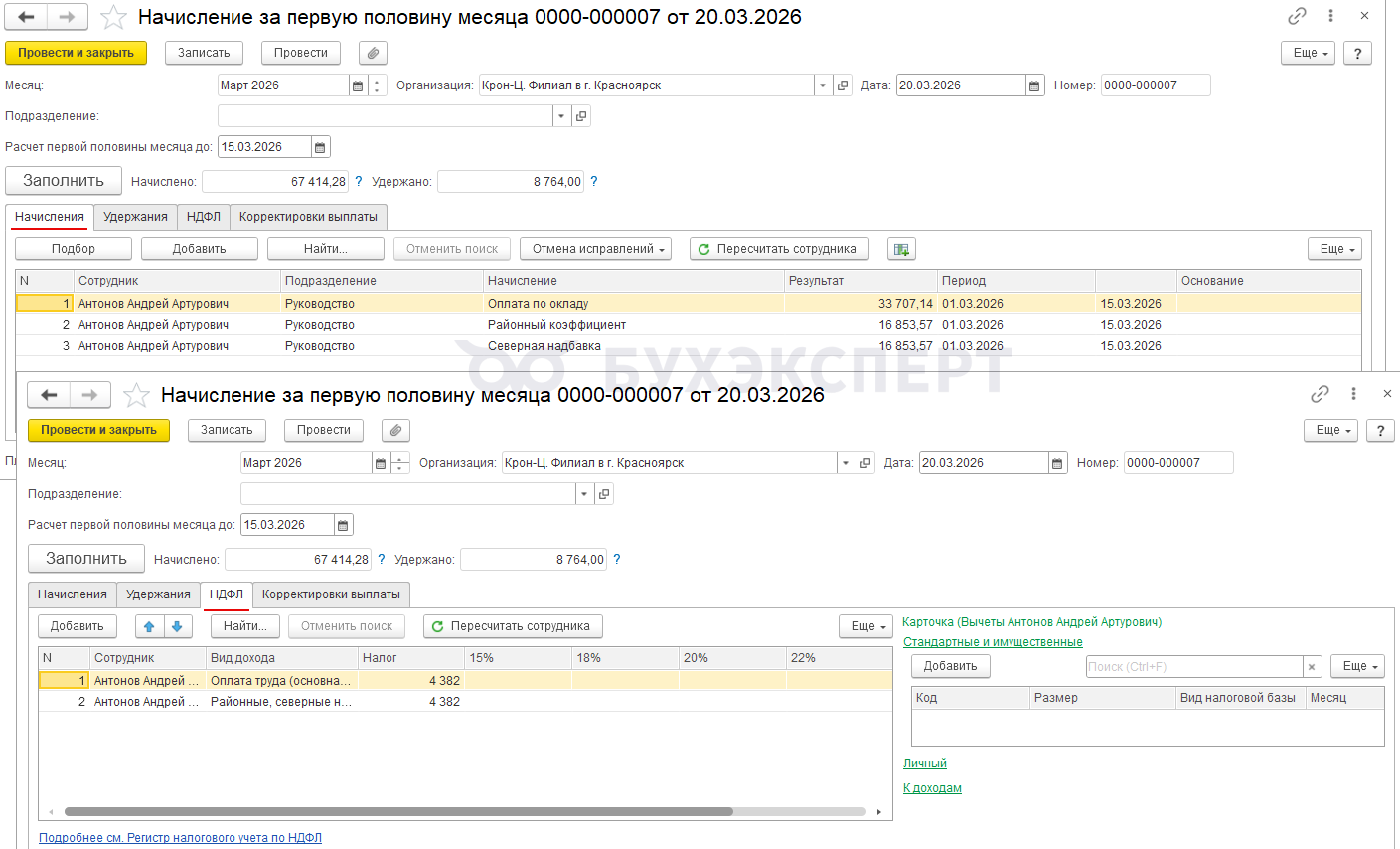
Task: Go back using arrow in front window
Action: click(x=50, y=395)
